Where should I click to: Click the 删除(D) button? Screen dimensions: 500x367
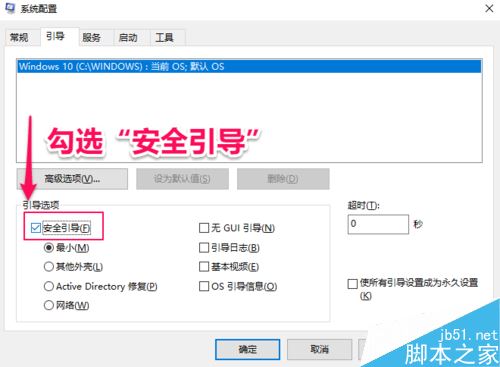click(283, 179)
